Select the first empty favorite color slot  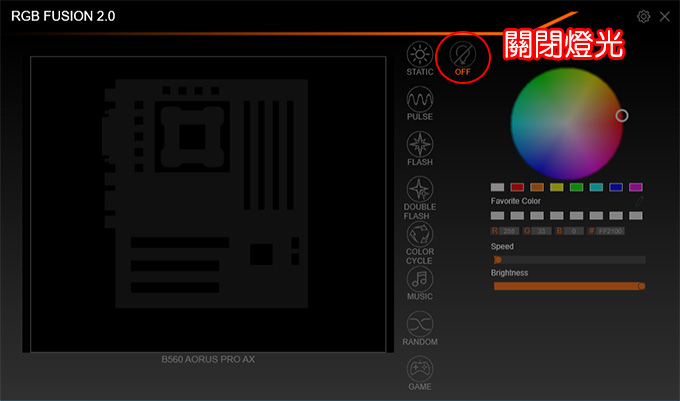coord(497,215)
